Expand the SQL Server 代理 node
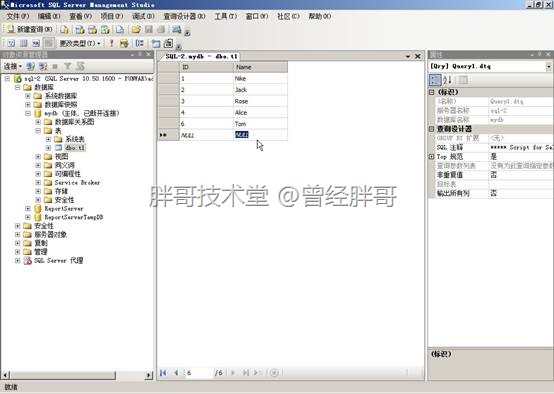 (17, 261)
